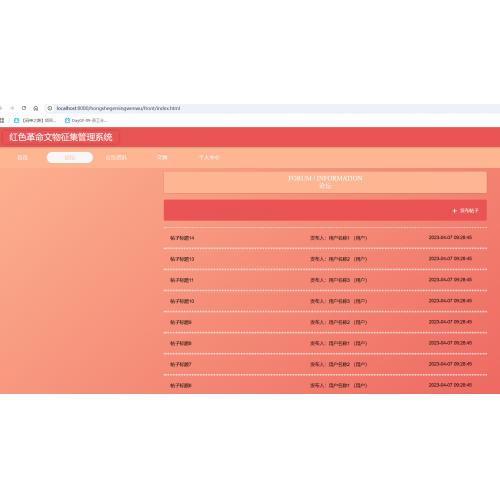Click the browser forward arrow
Screen dimensions: 500x500
click(x=12, y=108)
